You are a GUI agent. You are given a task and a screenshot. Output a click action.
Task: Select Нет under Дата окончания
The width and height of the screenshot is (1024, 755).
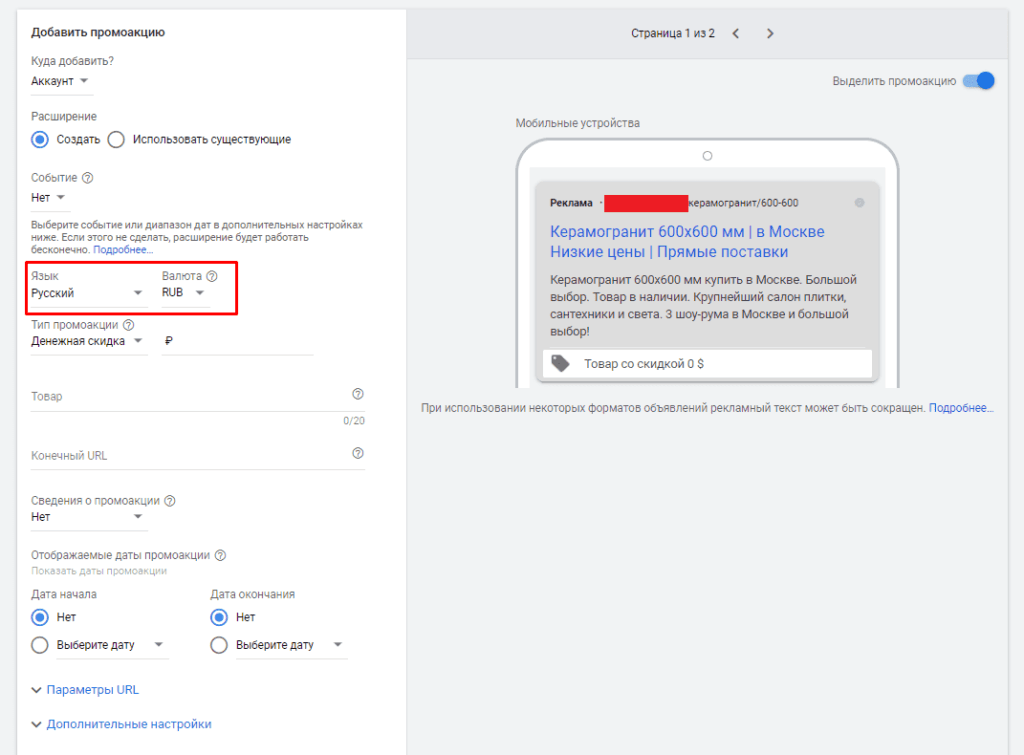point(219,617)
